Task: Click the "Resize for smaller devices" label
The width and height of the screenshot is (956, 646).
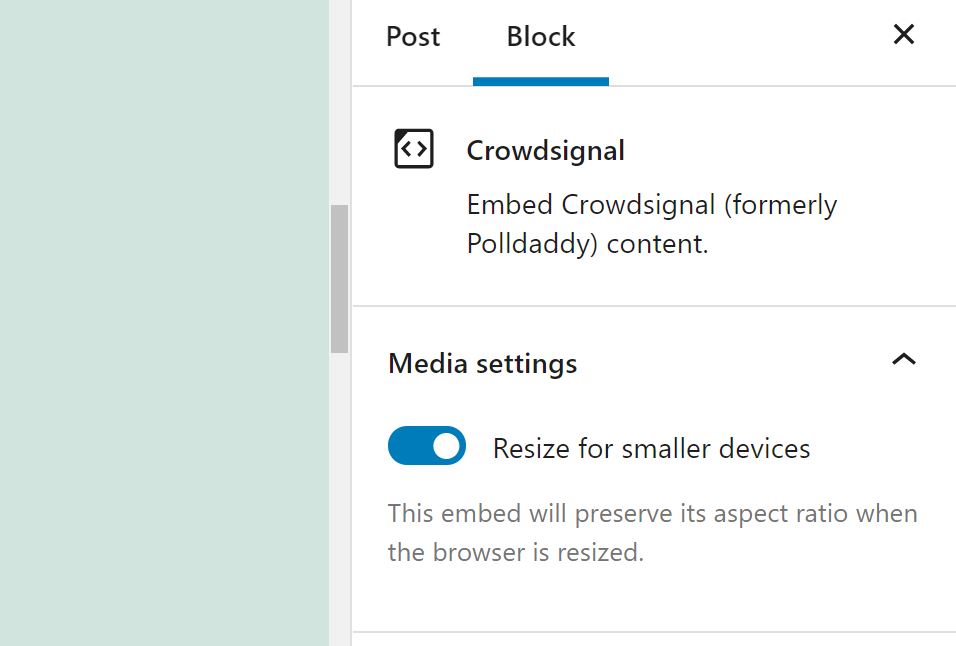Action: (x=650, y=448)
